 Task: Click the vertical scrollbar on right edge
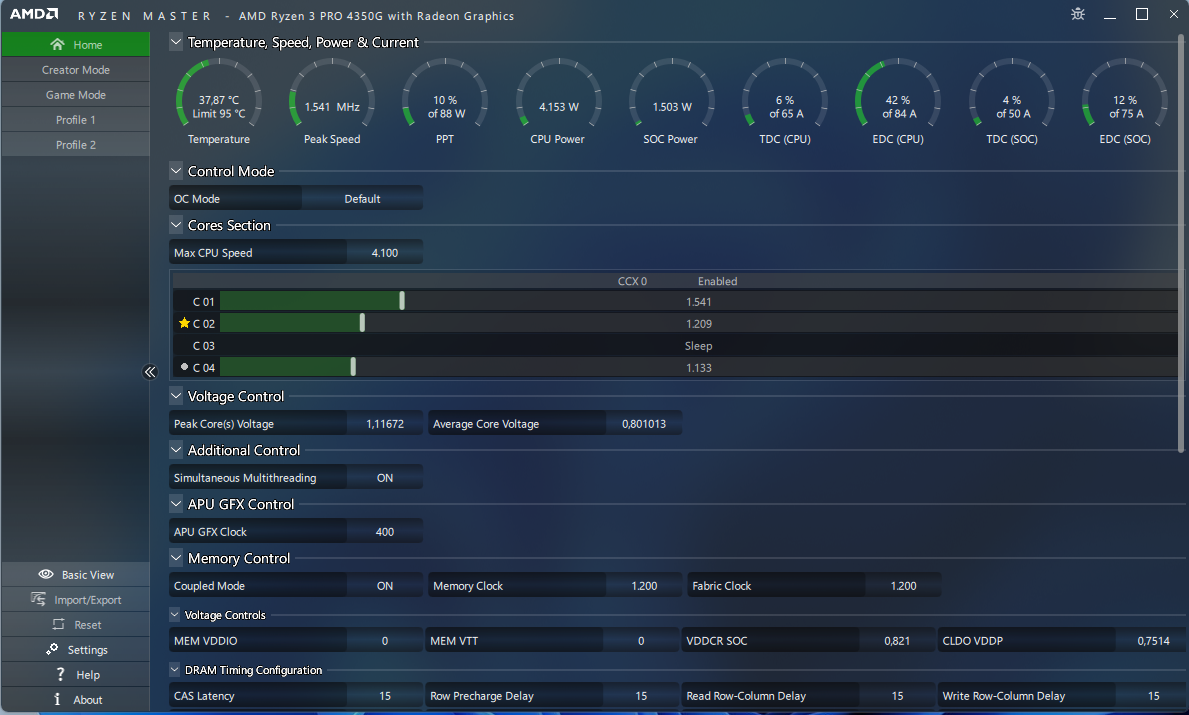[x=1181, y=243]
